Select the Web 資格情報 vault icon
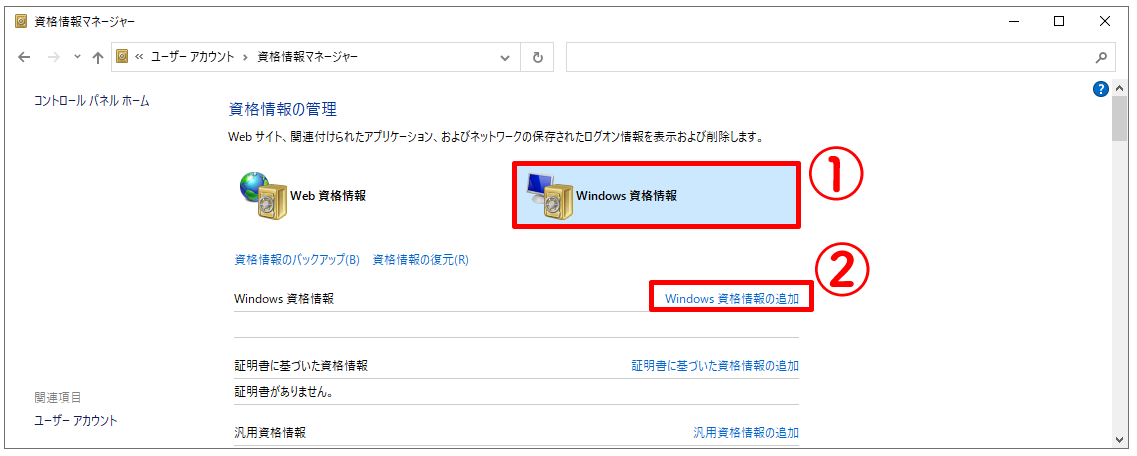 [264, 196]
